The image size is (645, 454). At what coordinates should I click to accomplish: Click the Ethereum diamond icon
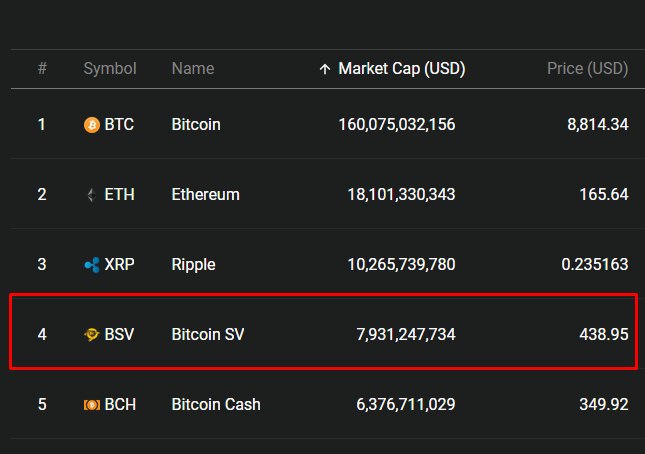(x=92, y=195)
